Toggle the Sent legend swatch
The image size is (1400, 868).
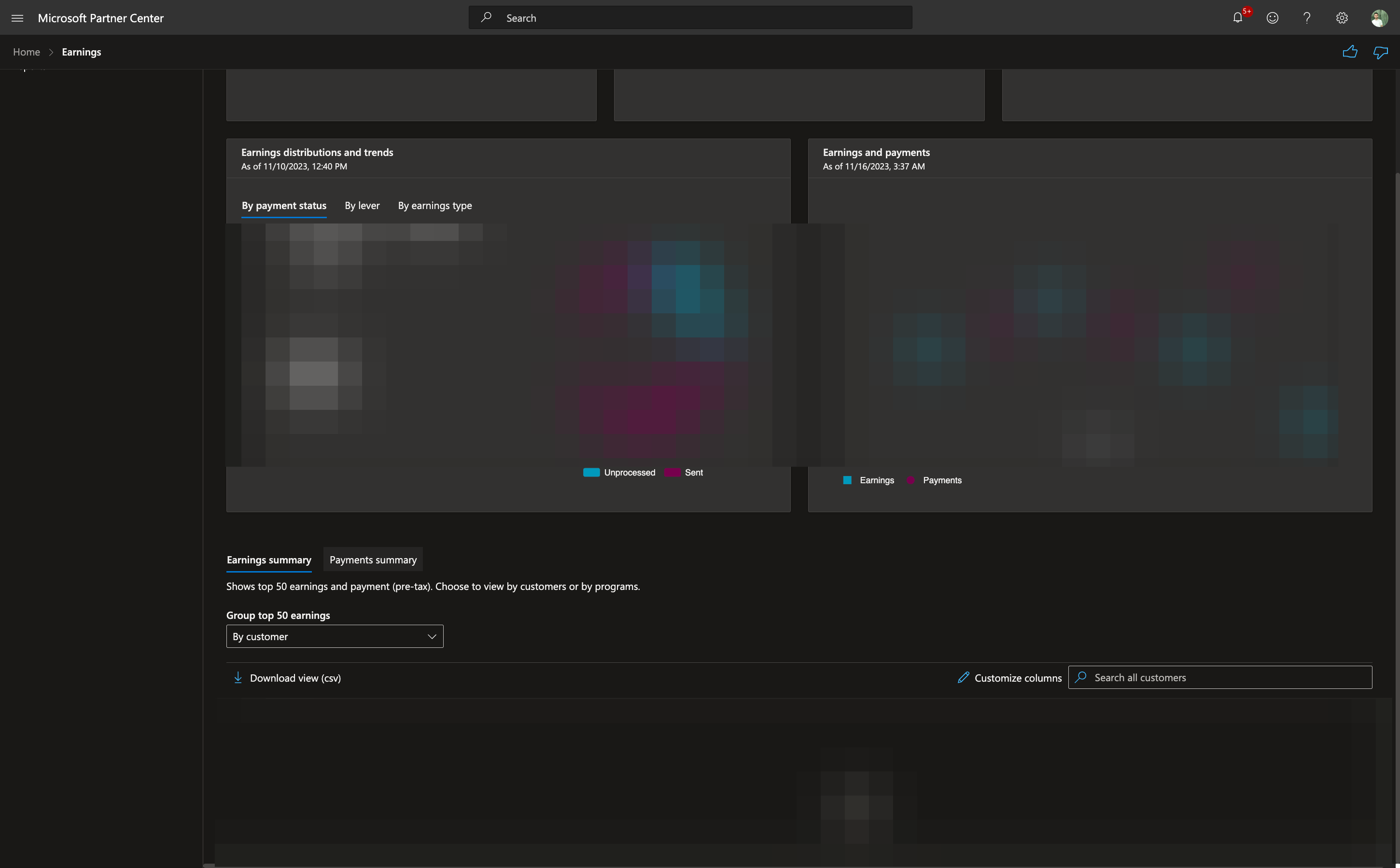tap(672, 472)
